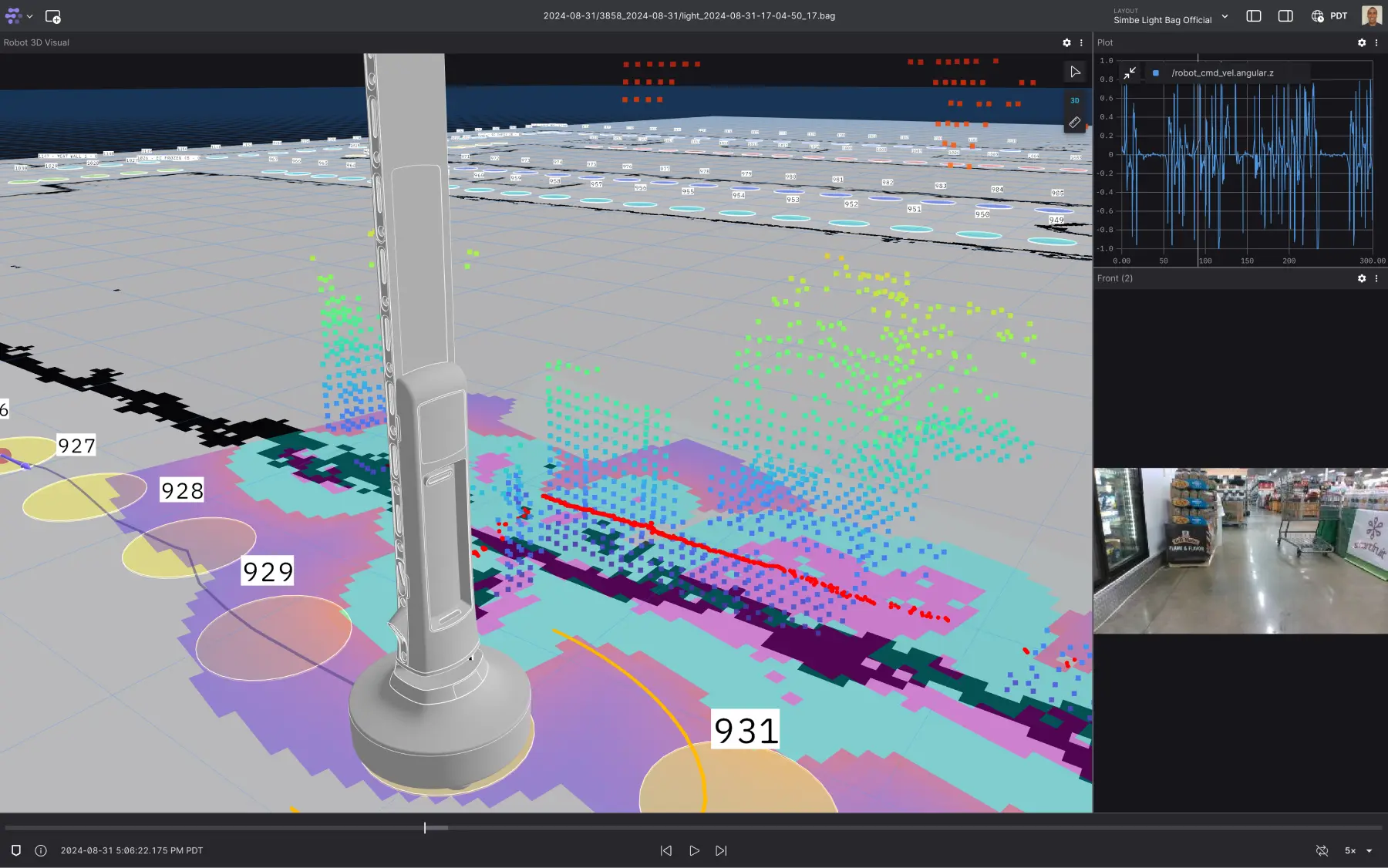Hide the /robot_cmd_vel.angular.z series via its color square
The width and height of the screenshot is (1388, 868).
[1155, 72]
